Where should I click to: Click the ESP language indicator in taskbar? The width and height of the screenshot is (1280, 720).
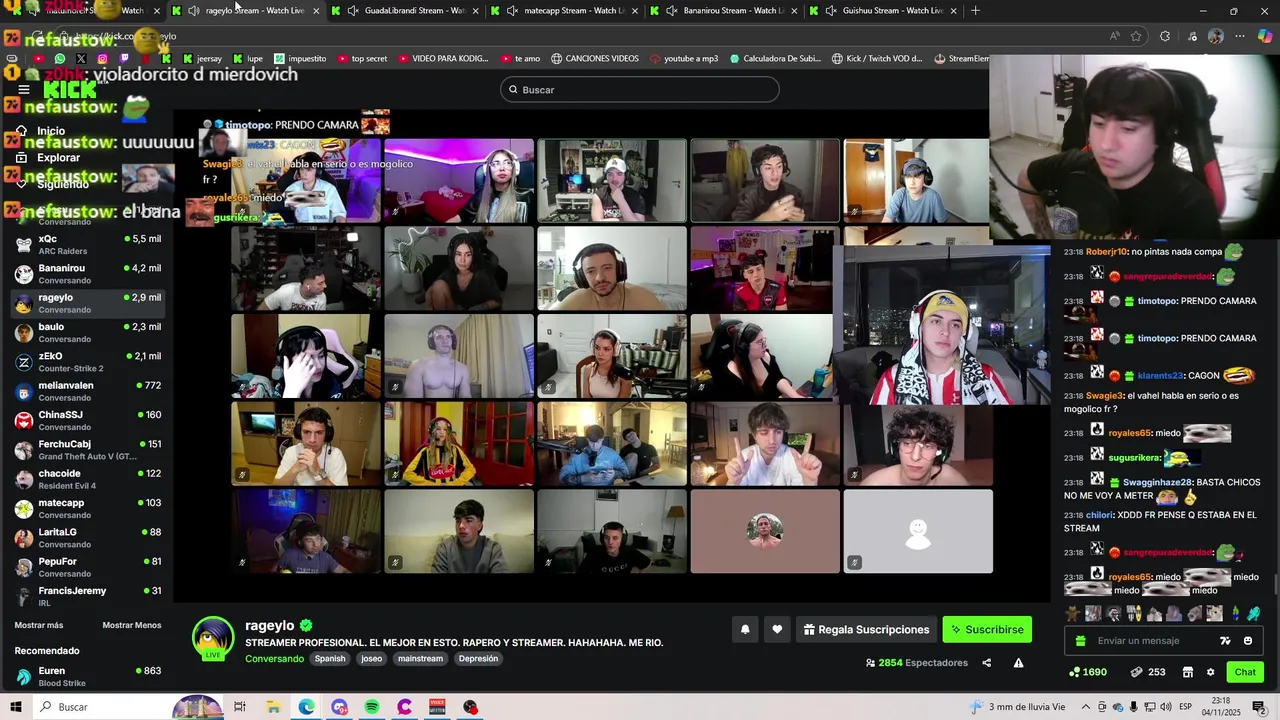1187,707
